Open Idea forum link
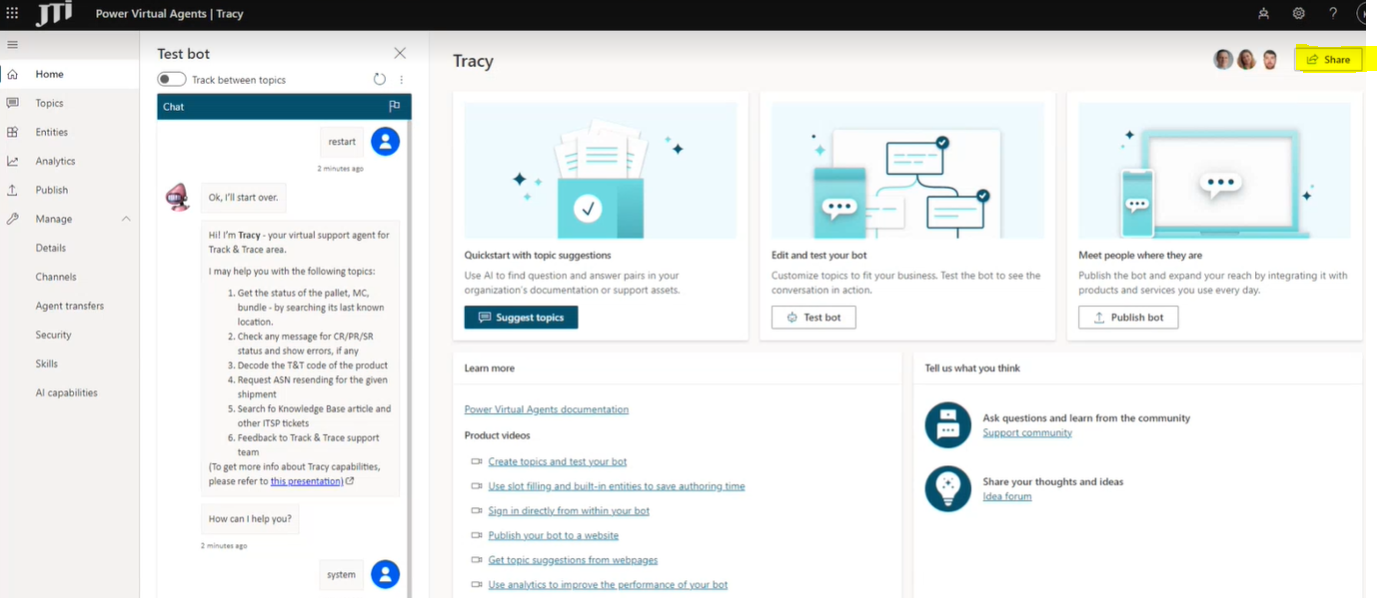Viewport: 1377px width, 598px height. (1007, 496)
